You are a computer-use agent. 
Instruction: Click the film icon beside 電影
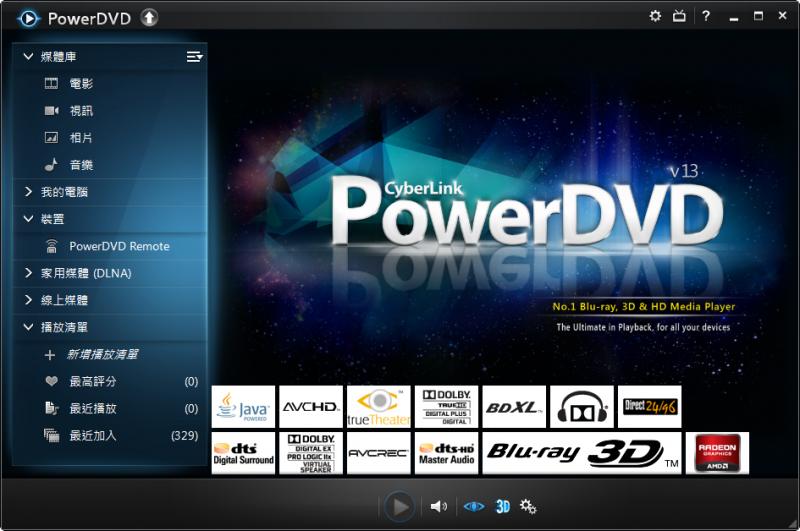[51, 84]
